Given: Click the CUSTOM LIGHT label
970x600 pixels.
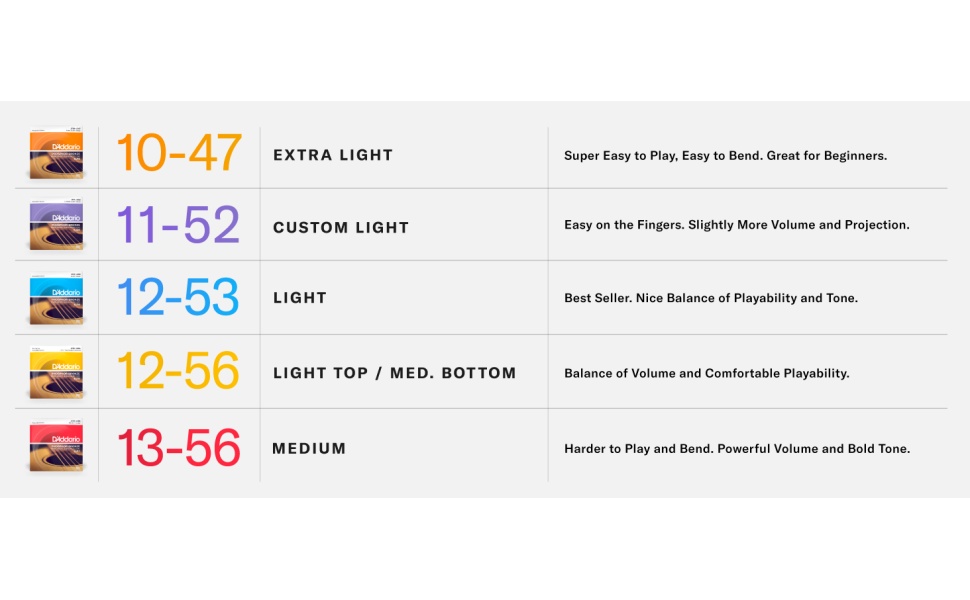Looking at the screenshot, I should [341, 228].
